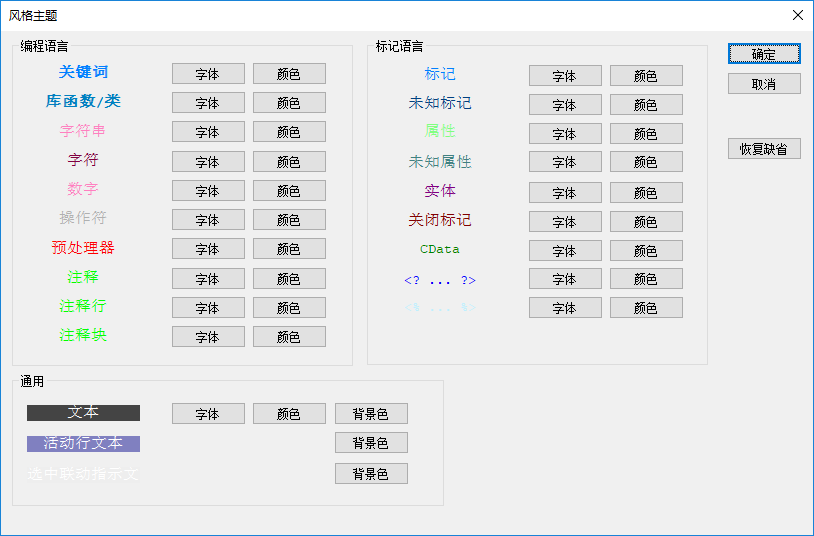Viewport: 814px width, 536px height.
Task: Pick 颜色 for <% ... %> row
Action: 646,308
